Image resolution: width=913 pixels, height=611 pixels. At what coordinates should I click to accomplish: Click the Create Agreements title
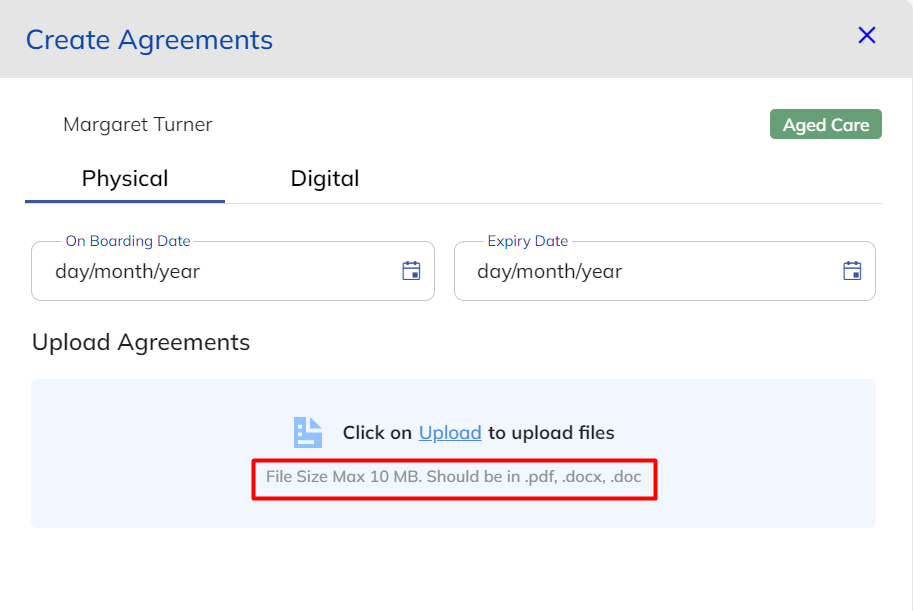149,40
